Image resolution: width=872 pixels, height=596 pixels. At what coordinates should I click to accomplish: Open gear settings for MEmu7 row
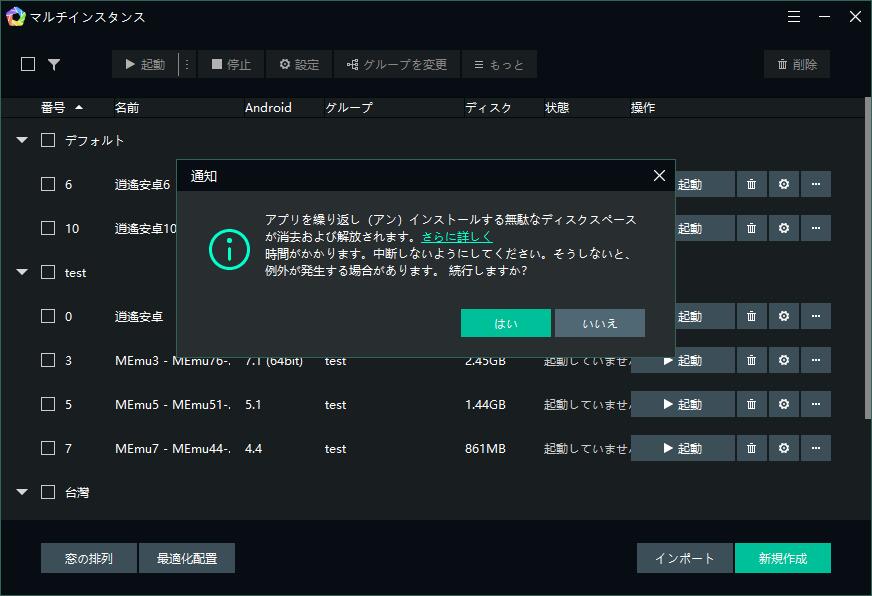coord(784,448)
